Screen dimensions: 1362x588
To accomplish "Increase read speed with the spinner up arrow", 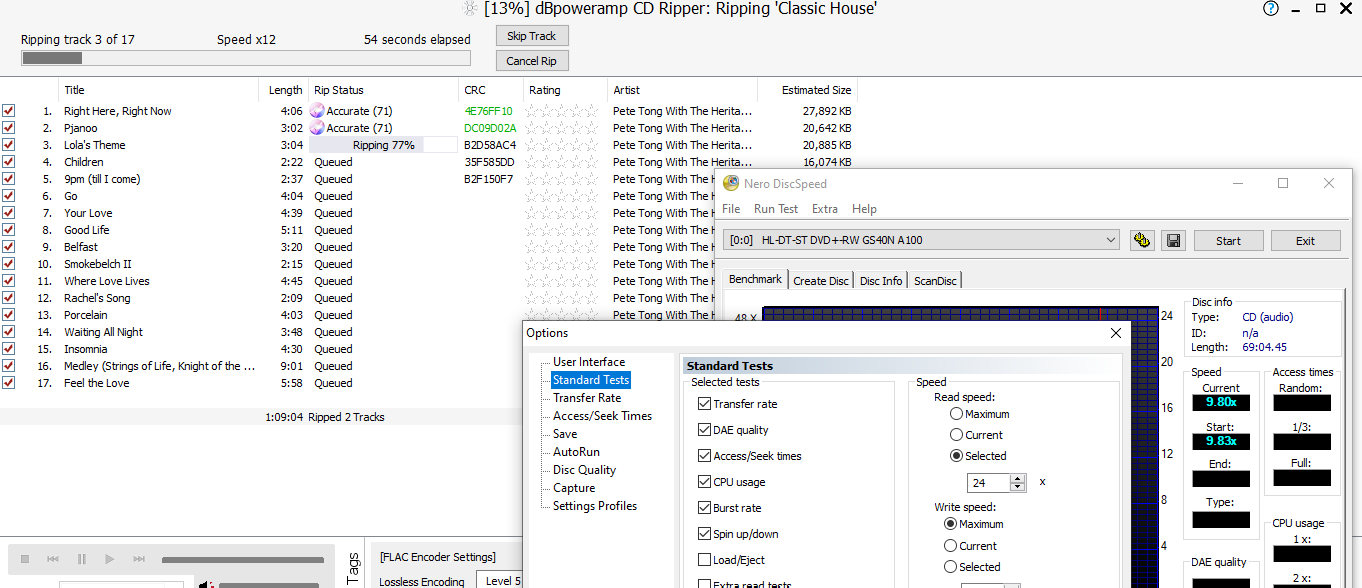I will [x=1018, y=478].
